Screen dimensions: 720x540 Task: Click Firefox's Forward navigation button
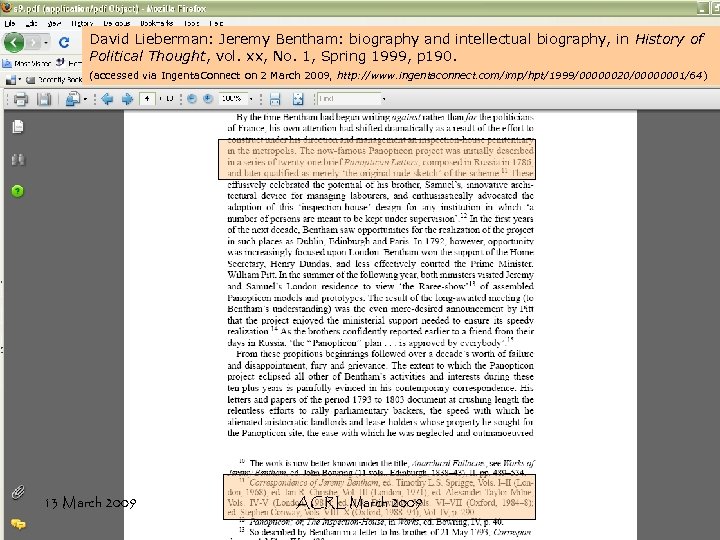33,43
